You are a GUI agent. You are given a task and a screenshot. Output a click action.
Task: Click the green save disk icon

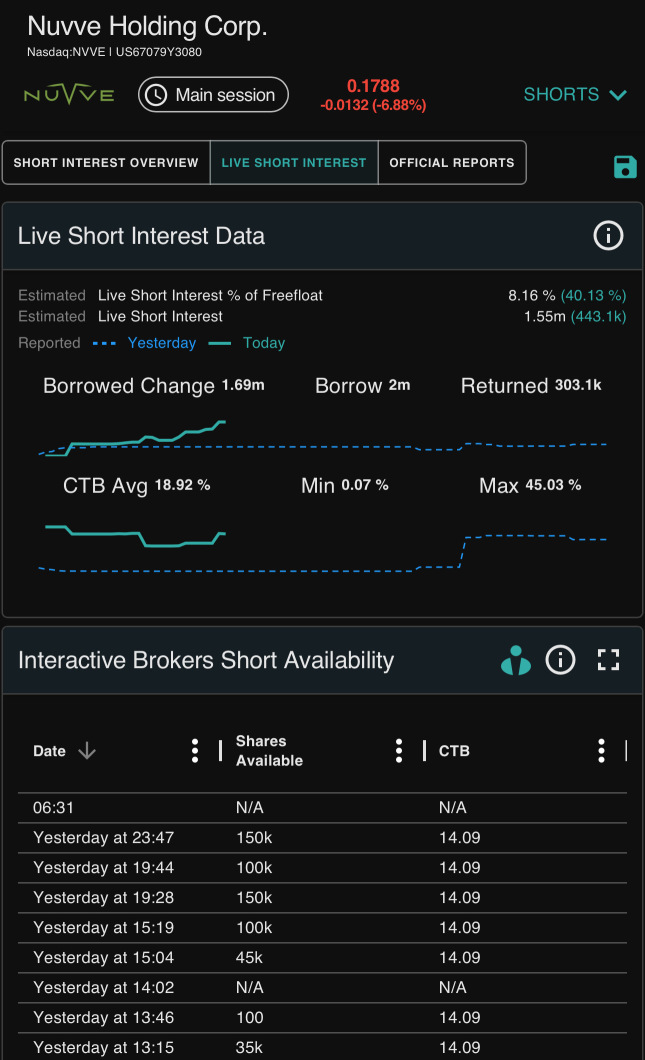pos(625,167)
